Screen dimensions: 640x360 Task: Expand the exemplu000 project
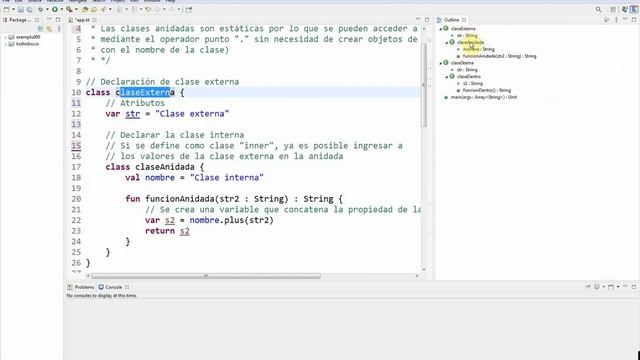pyautogui.click(x=5, y=37)
